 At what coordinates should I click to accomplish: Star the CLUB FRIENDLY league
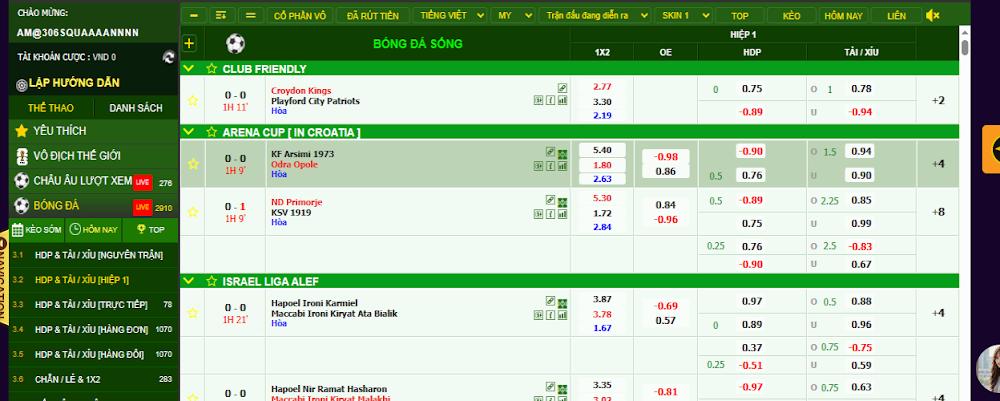(x=212, y=68)
